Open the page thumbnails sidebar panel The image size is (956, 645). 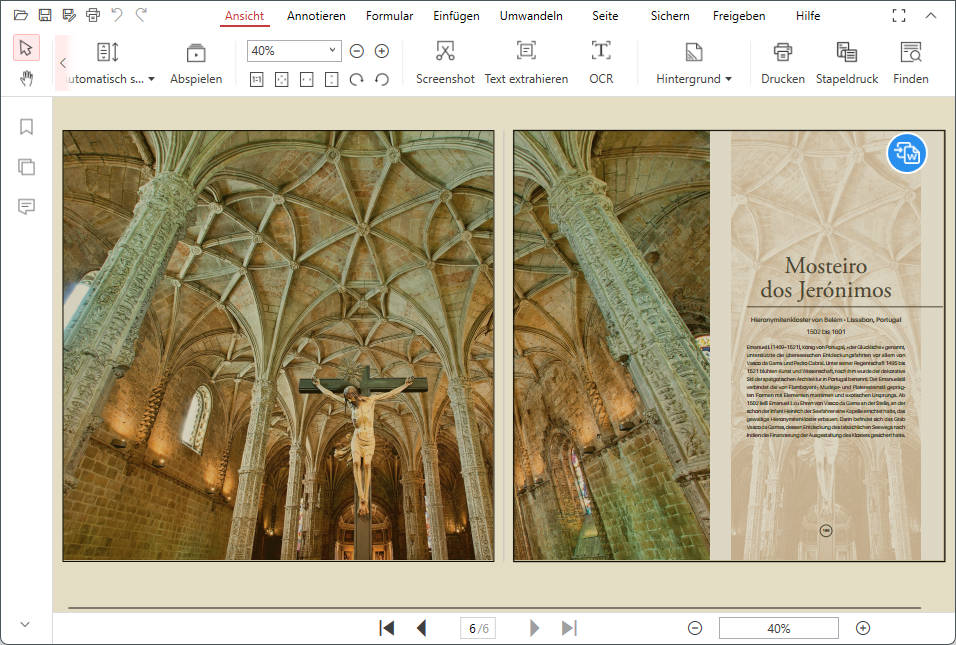(26, 166)
